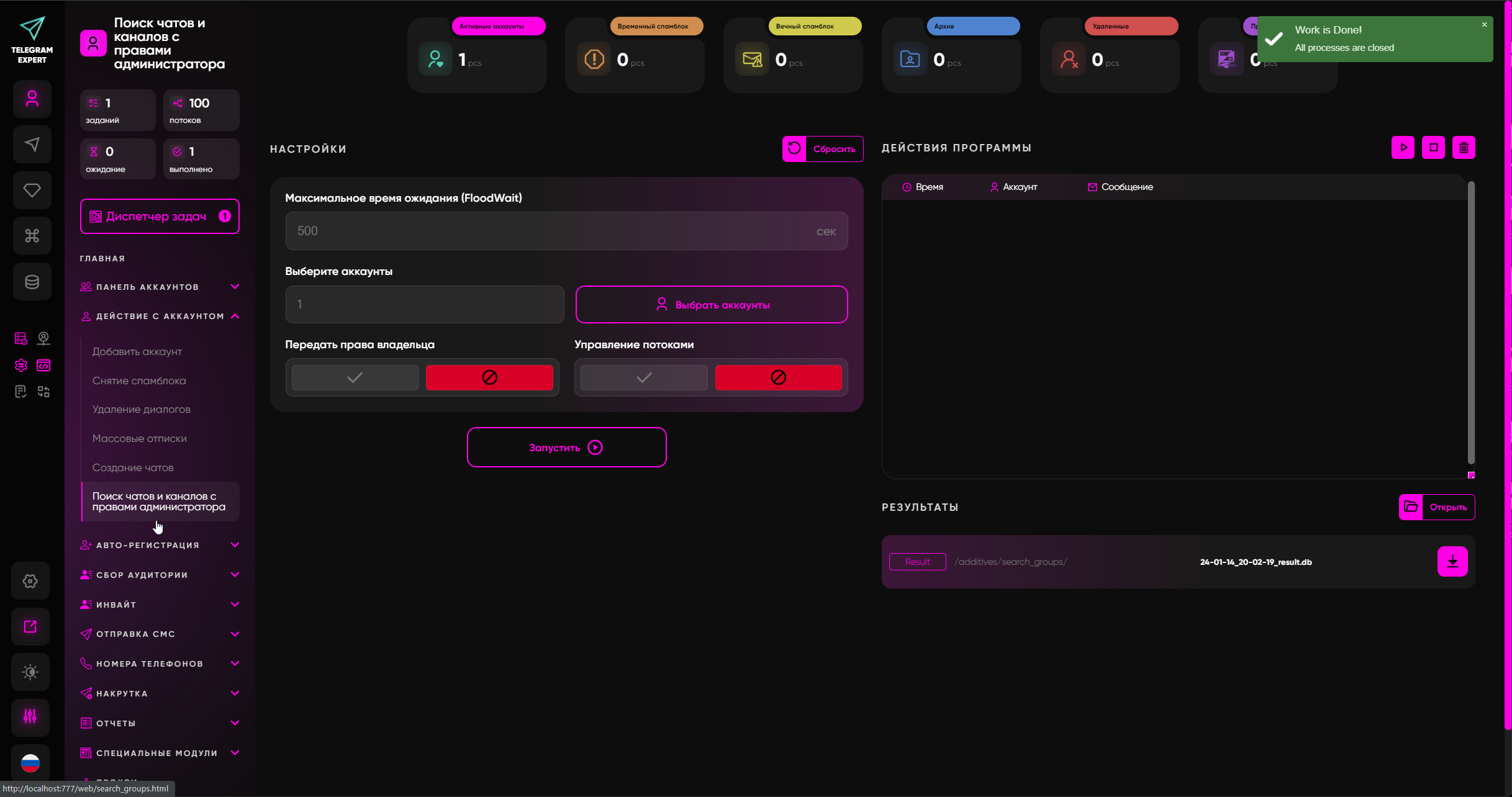This screenshot has height=797, width=1512.
Task: Click the diamond icon in left sidebar
Action: (32, 191)
